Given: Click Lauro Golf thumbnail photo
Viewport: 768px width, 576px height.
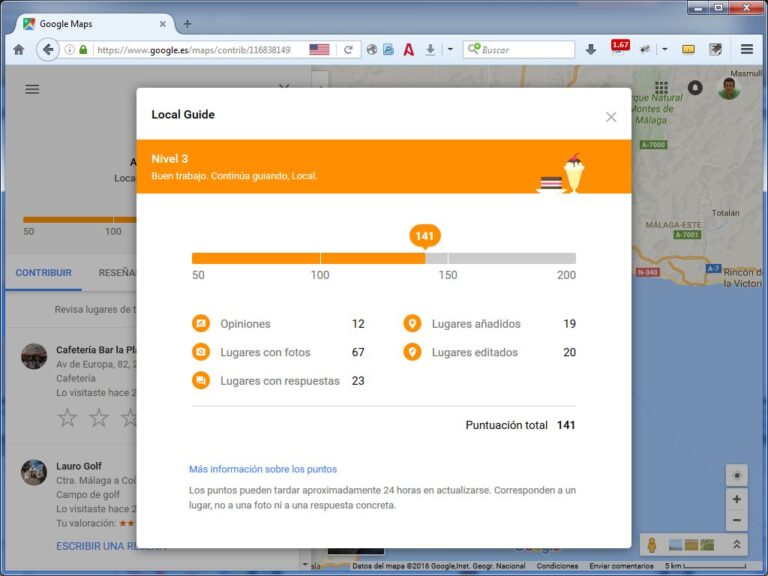Looking at the screenshot, I should point(34,472).
